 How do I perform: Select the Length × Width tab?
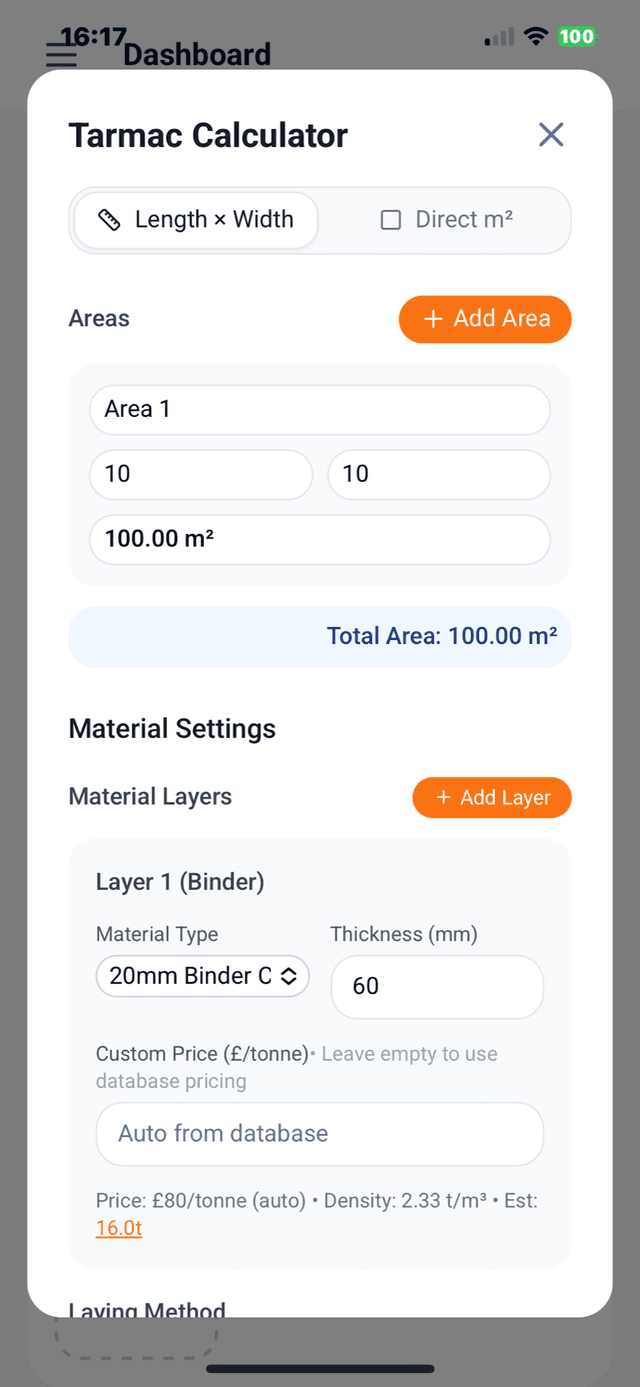194,219
